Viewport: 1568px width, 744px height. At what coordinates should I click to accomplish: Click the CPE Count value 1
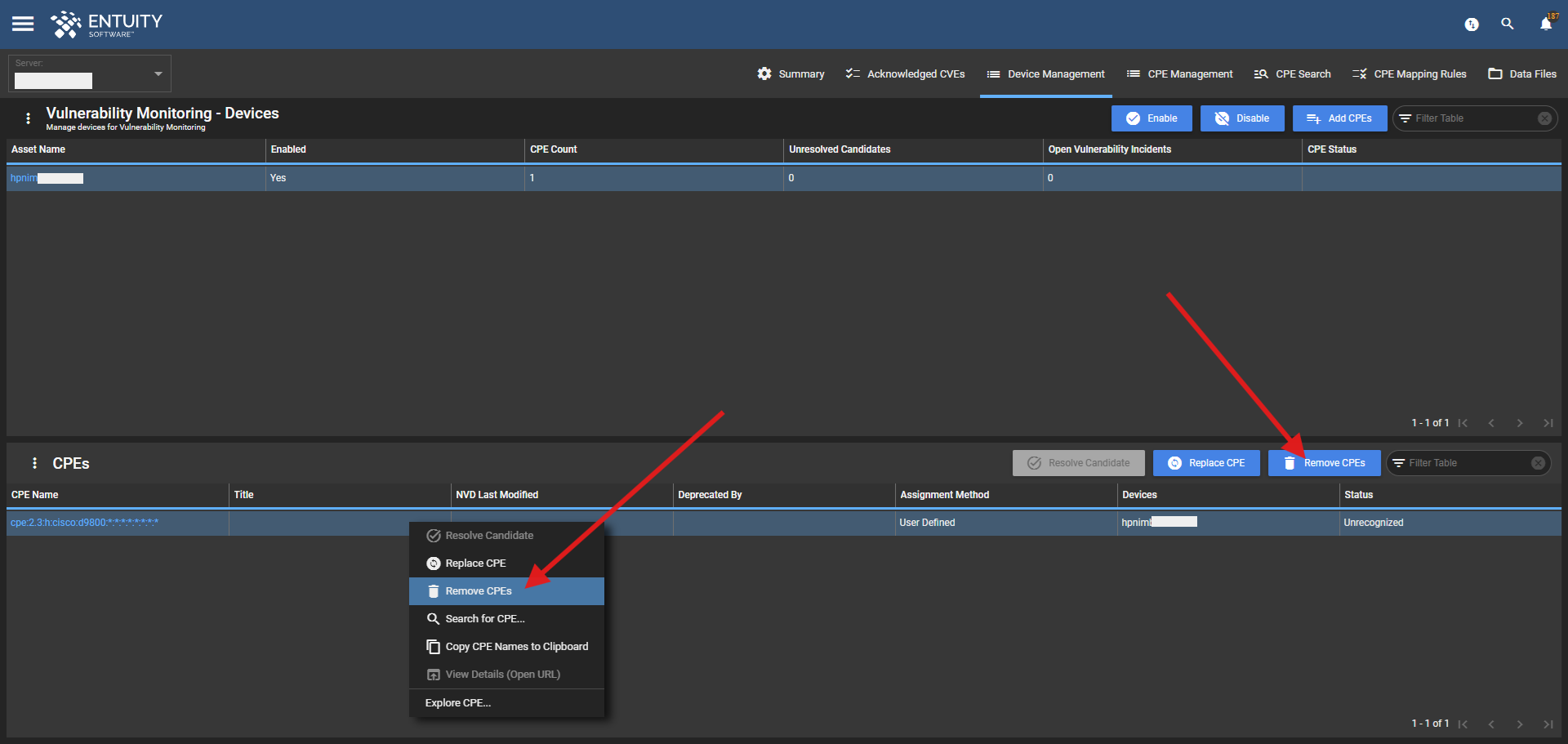pyautogui.click(x=532, y=178)
